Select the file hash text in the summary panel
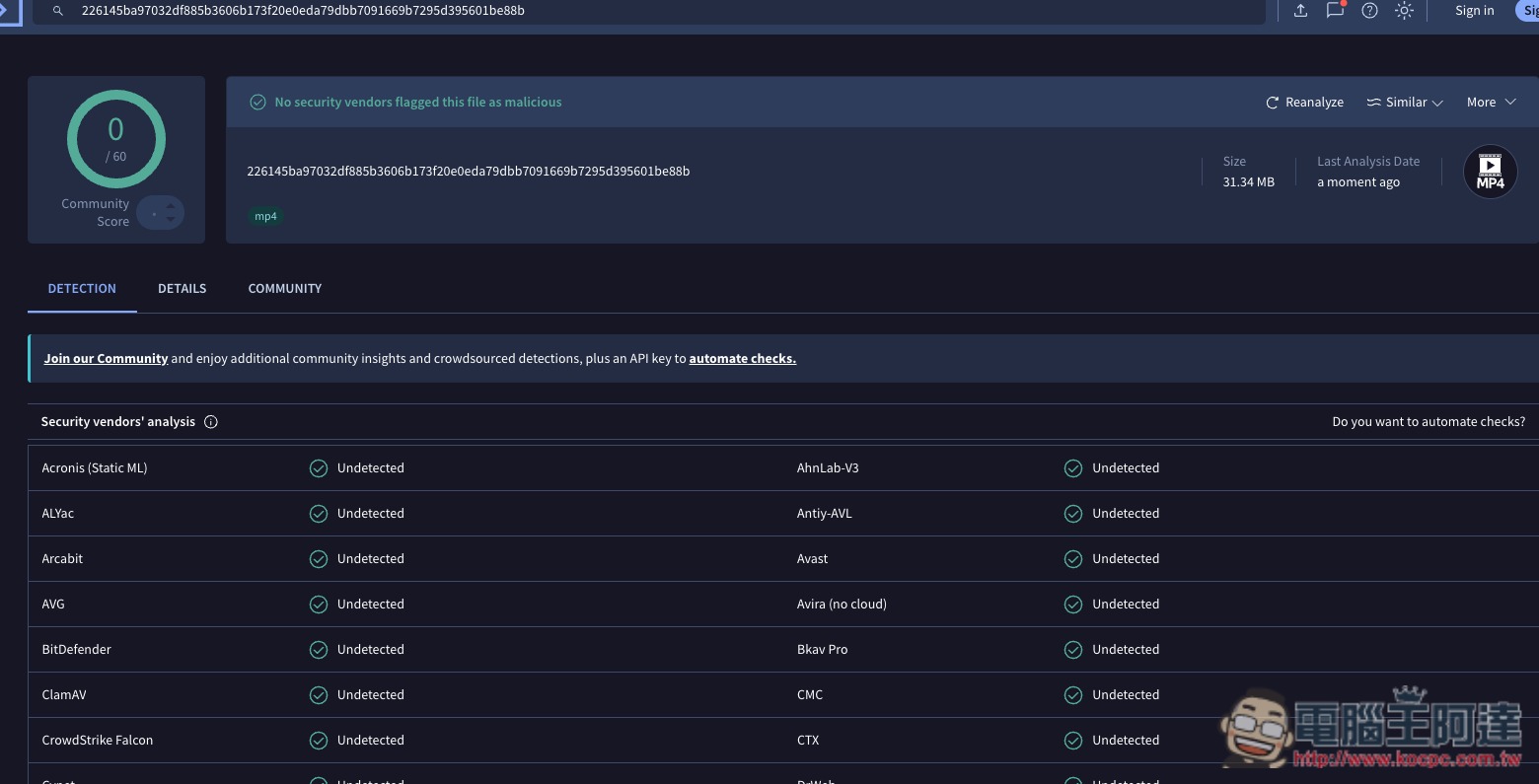This screenshot has width=1539, height=784. [469, 172]
